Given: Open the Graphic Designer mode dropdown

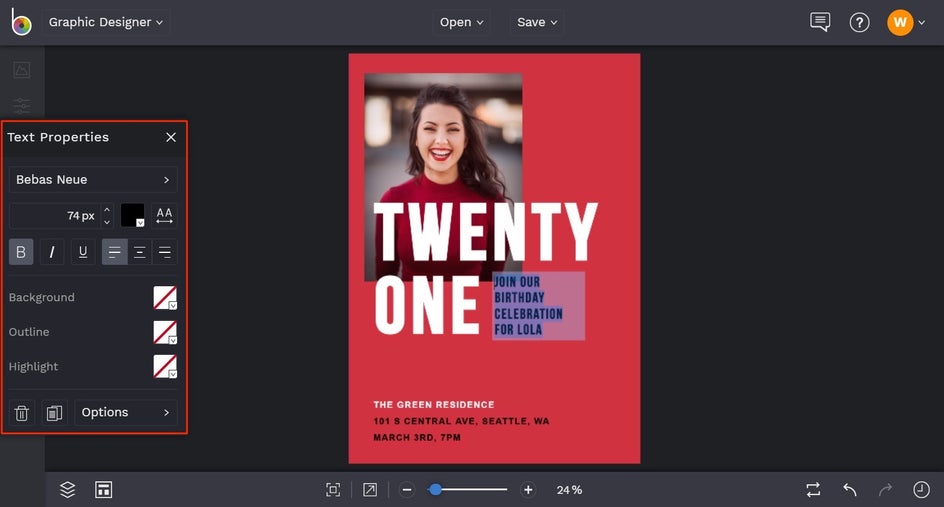Looking at the screenshot, I should tap(106, 22).
